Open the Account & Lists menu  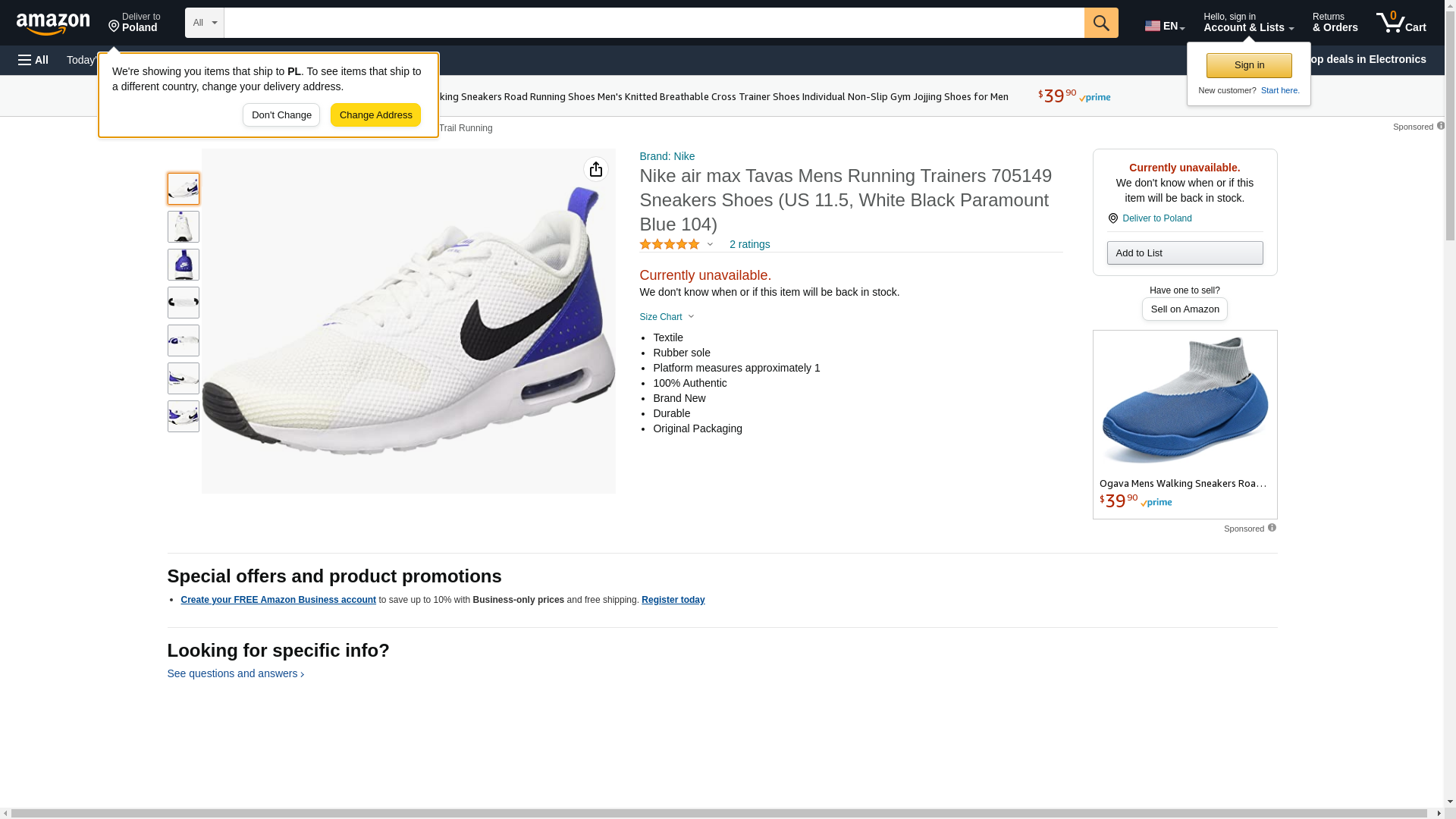click(1248, 23)
